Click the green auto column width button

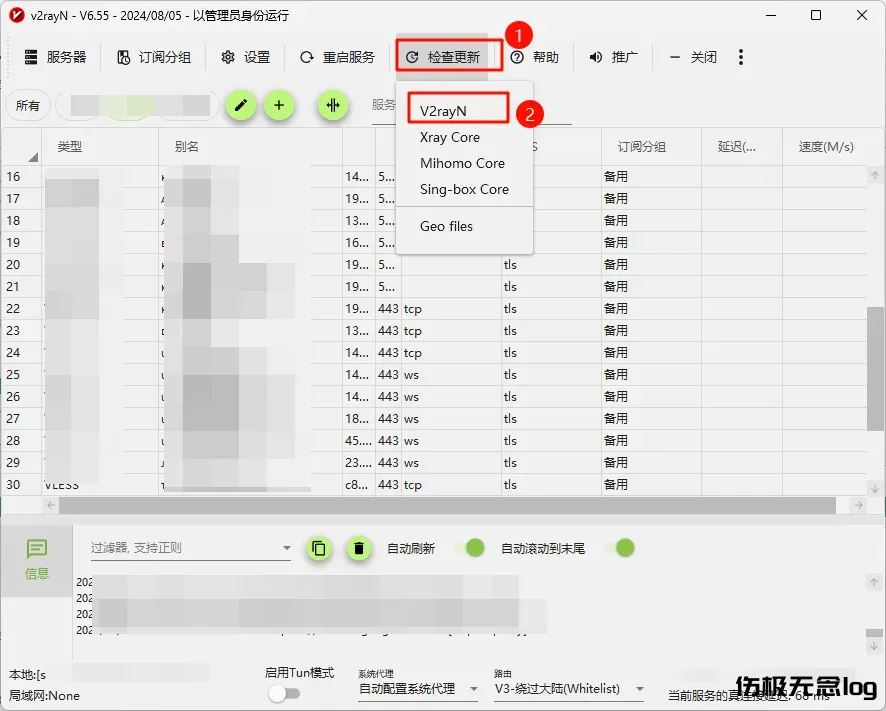click(333, 105)
